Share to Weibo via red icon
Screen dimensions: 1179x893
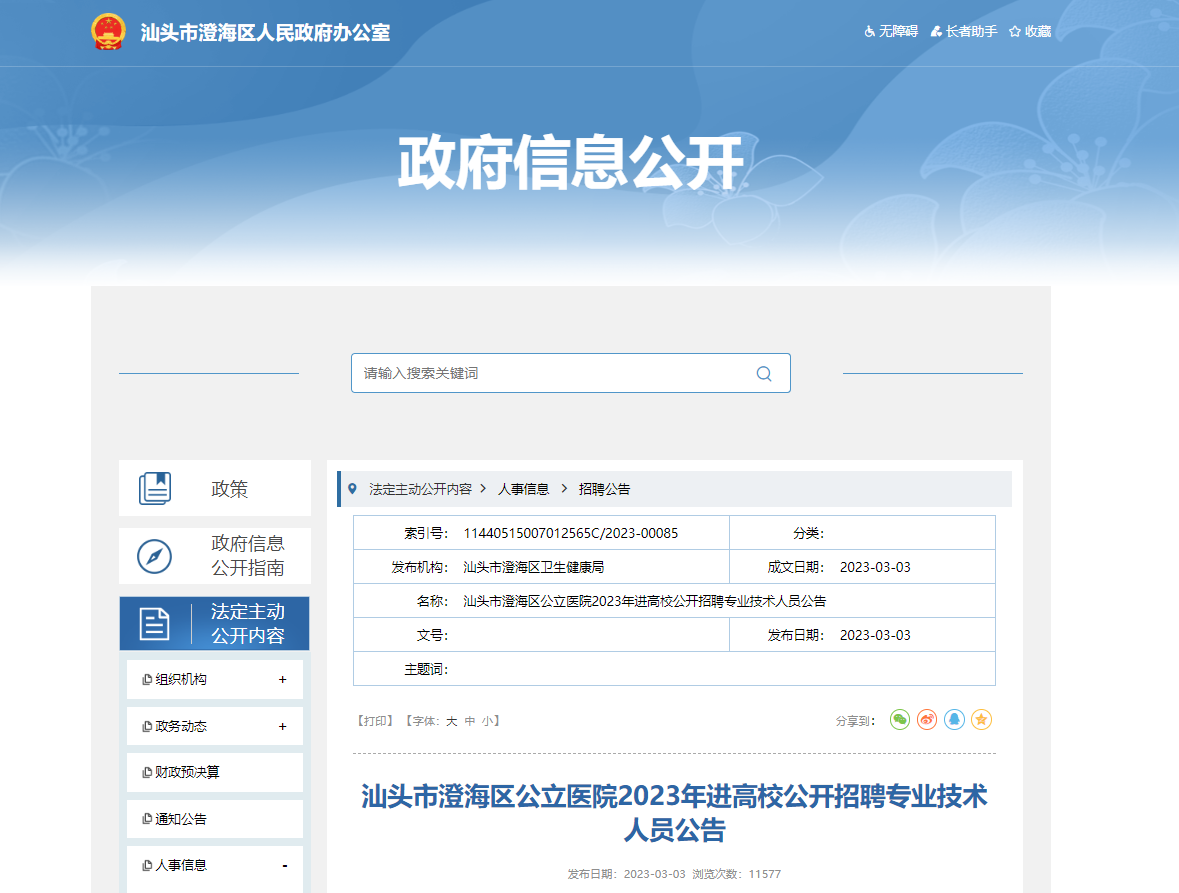927,720
